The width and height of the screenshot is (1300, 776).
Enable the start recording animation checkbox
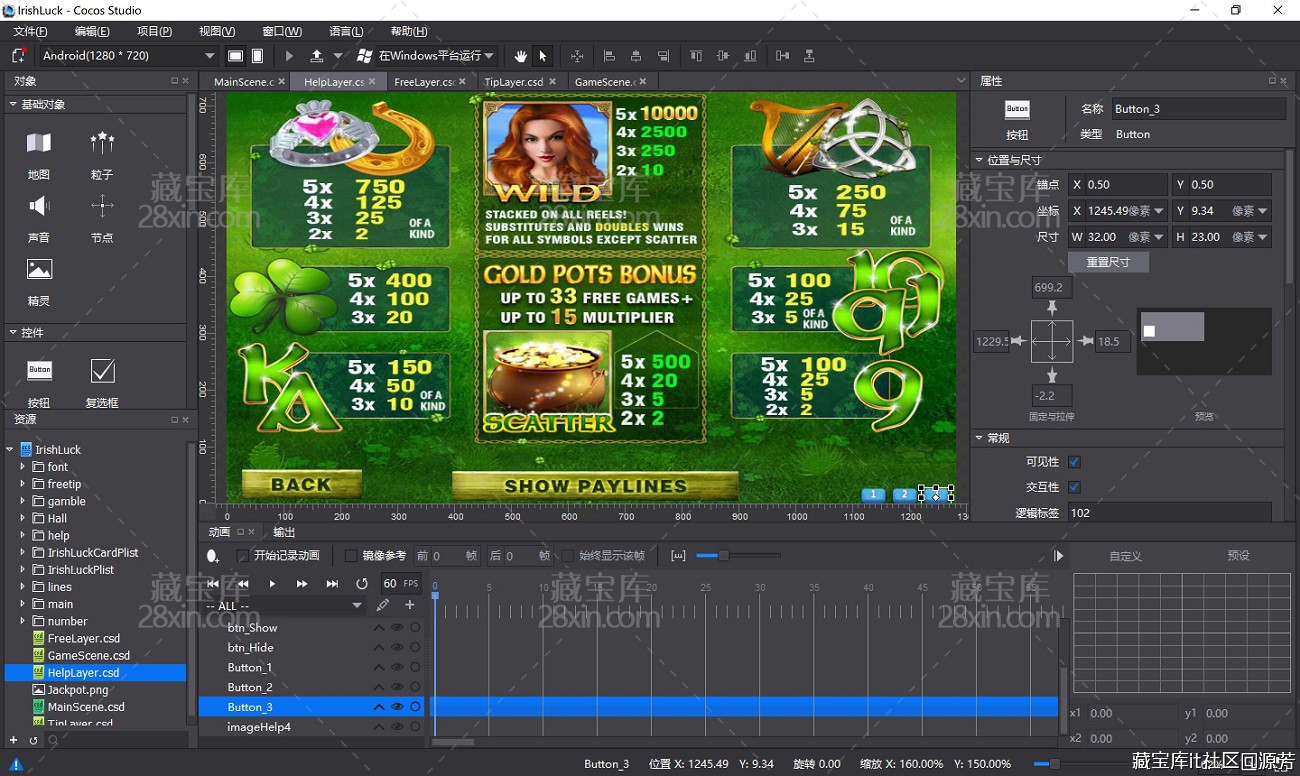(242, 556)
